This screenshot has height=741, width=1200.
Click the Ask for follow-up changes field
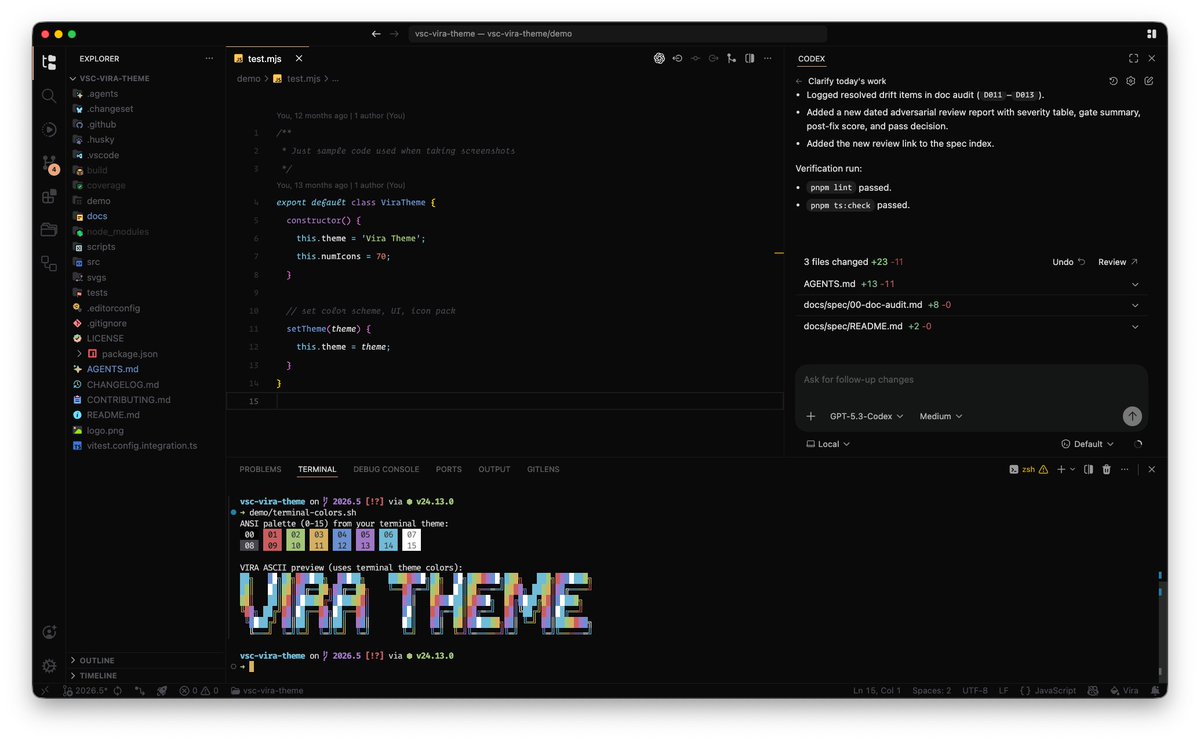[971, 380]
